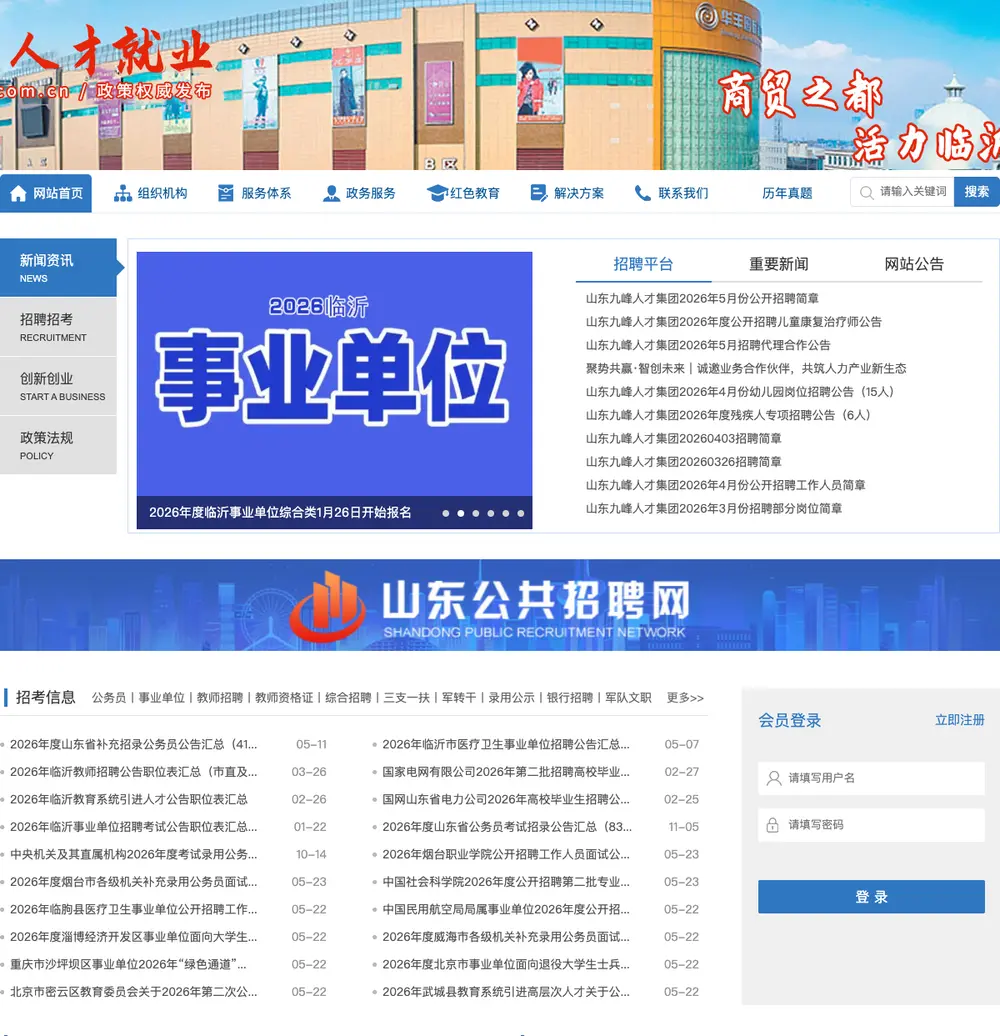
Task: Switch to the 网站公告 tab
Action: click(914, 264)
